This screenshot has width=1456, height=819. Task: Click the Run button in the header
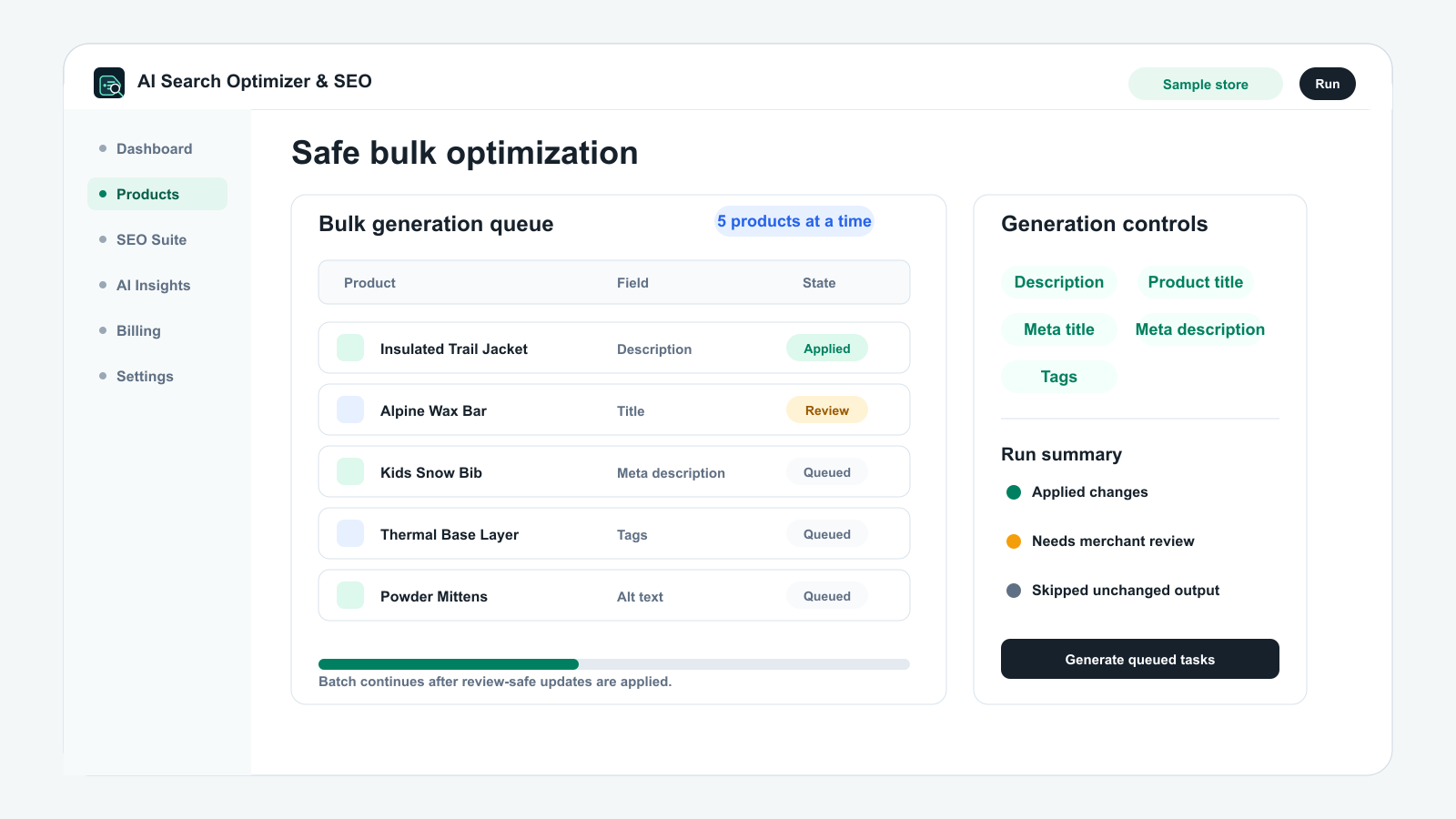[1328, 84]
